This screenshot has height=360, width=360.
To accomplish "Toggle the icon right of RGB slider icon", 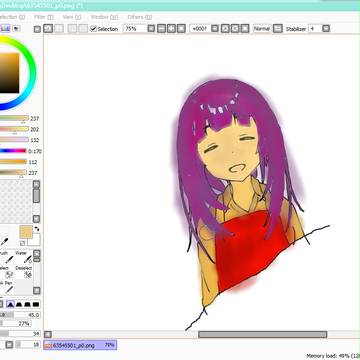I will coord(16,29).
